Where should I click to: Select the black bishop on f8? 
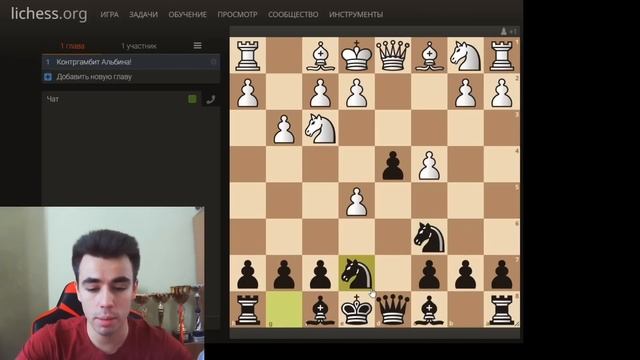coord(320,309)
